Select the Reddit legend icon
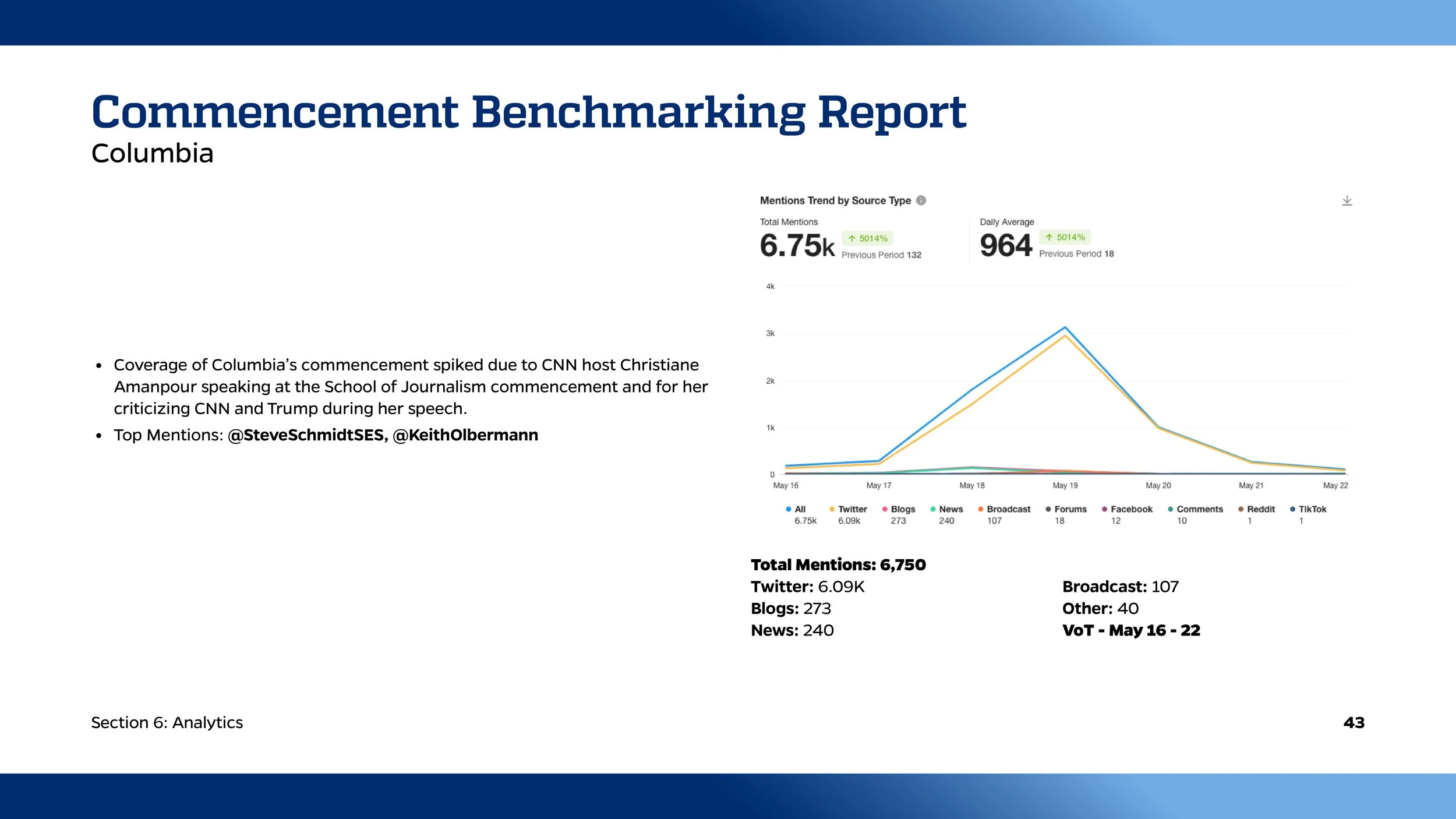 click(1240, 509)
